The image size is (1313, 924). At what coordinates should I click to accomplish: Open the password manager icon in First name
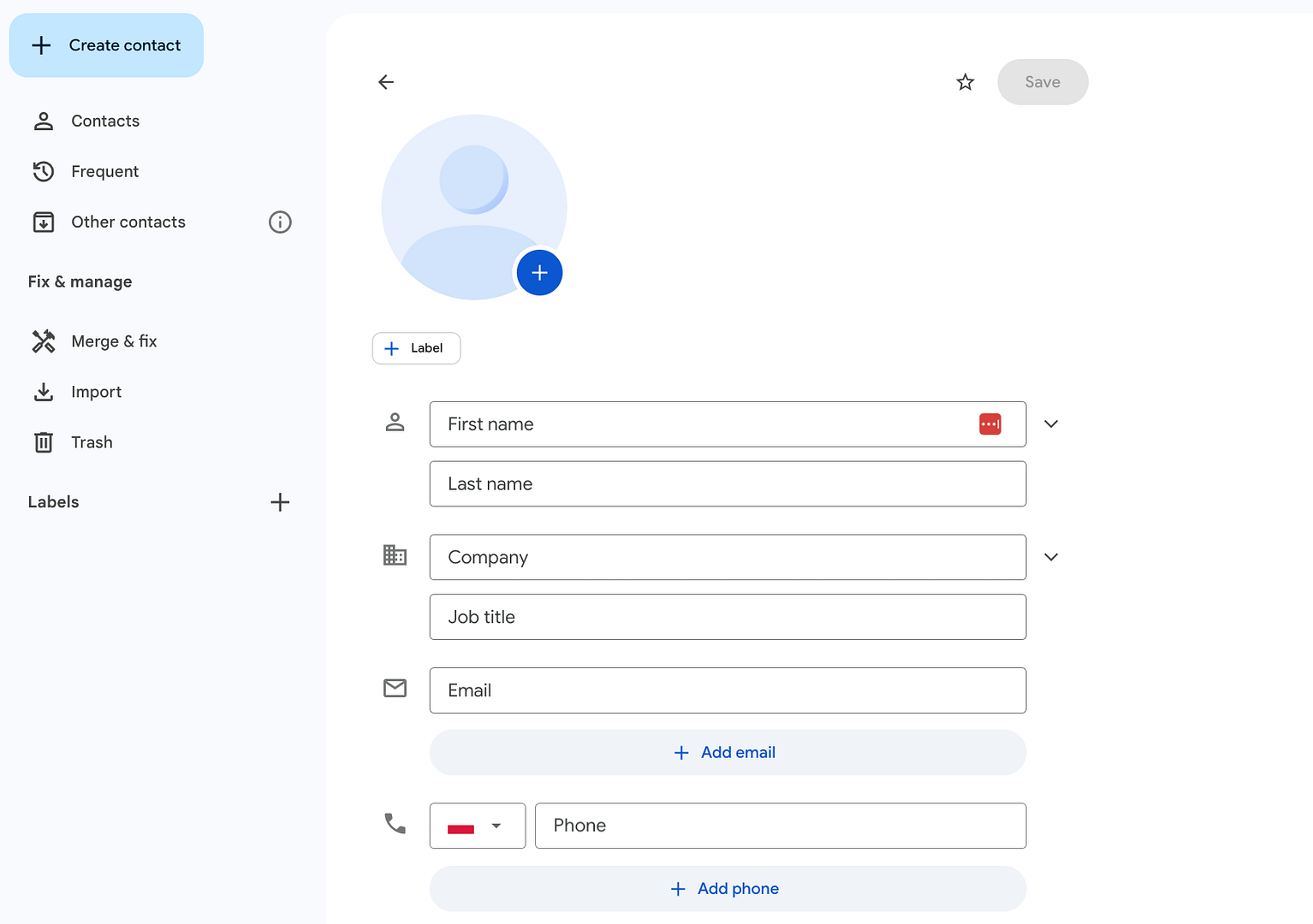click(x=989, y=424)
